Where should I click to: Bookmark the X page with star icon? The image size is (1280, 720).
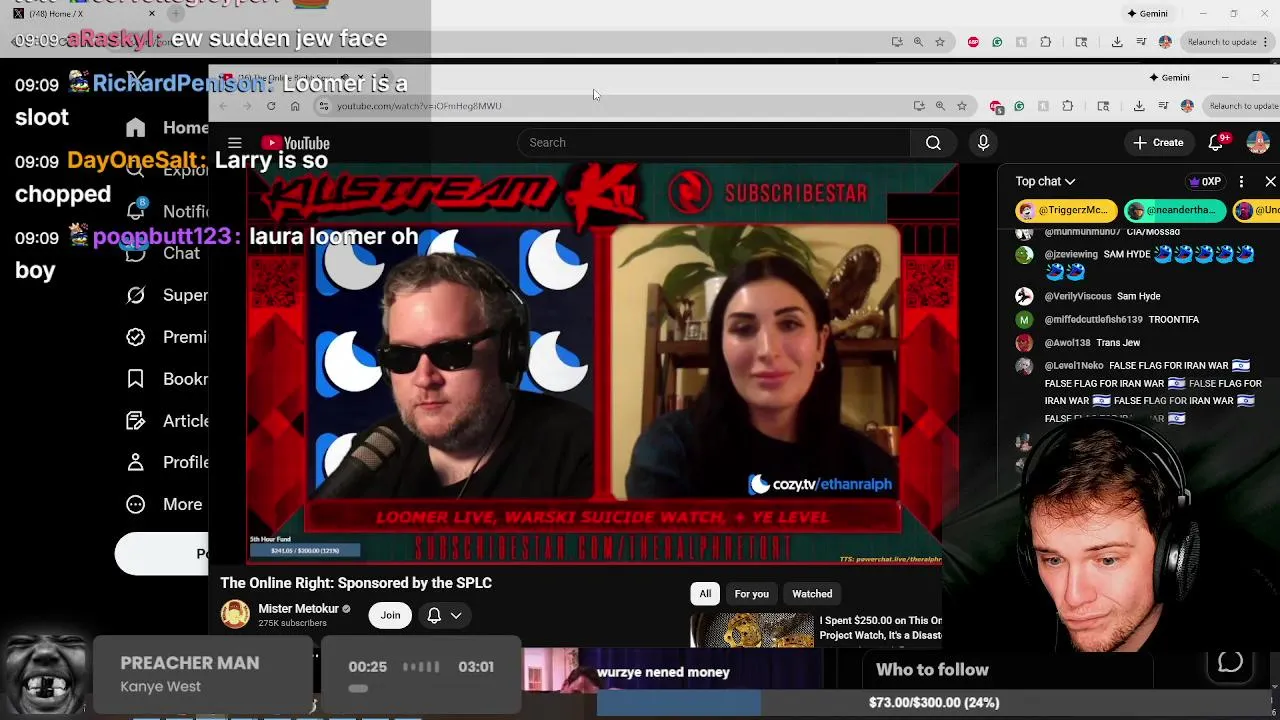click(x=940, y=42)
